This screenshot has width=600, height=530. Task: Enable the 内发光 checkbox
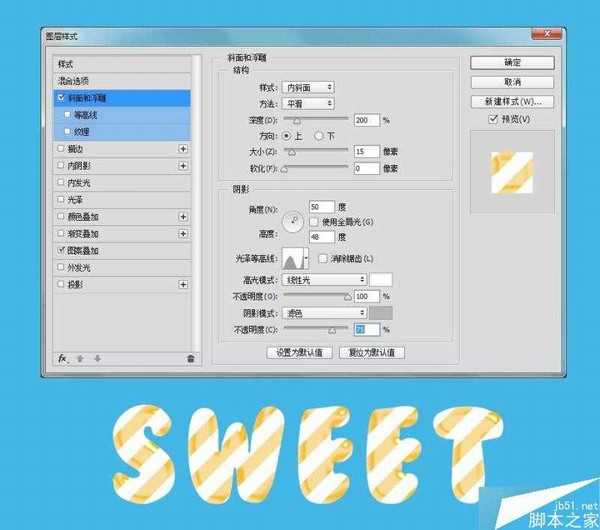(x=60, y=182)
